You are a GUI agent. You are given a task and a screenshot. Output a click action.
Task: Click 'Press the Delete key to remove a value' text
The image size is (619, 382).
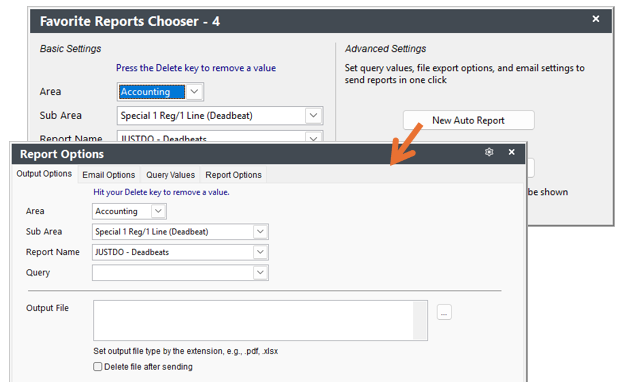tap(196, 68)
